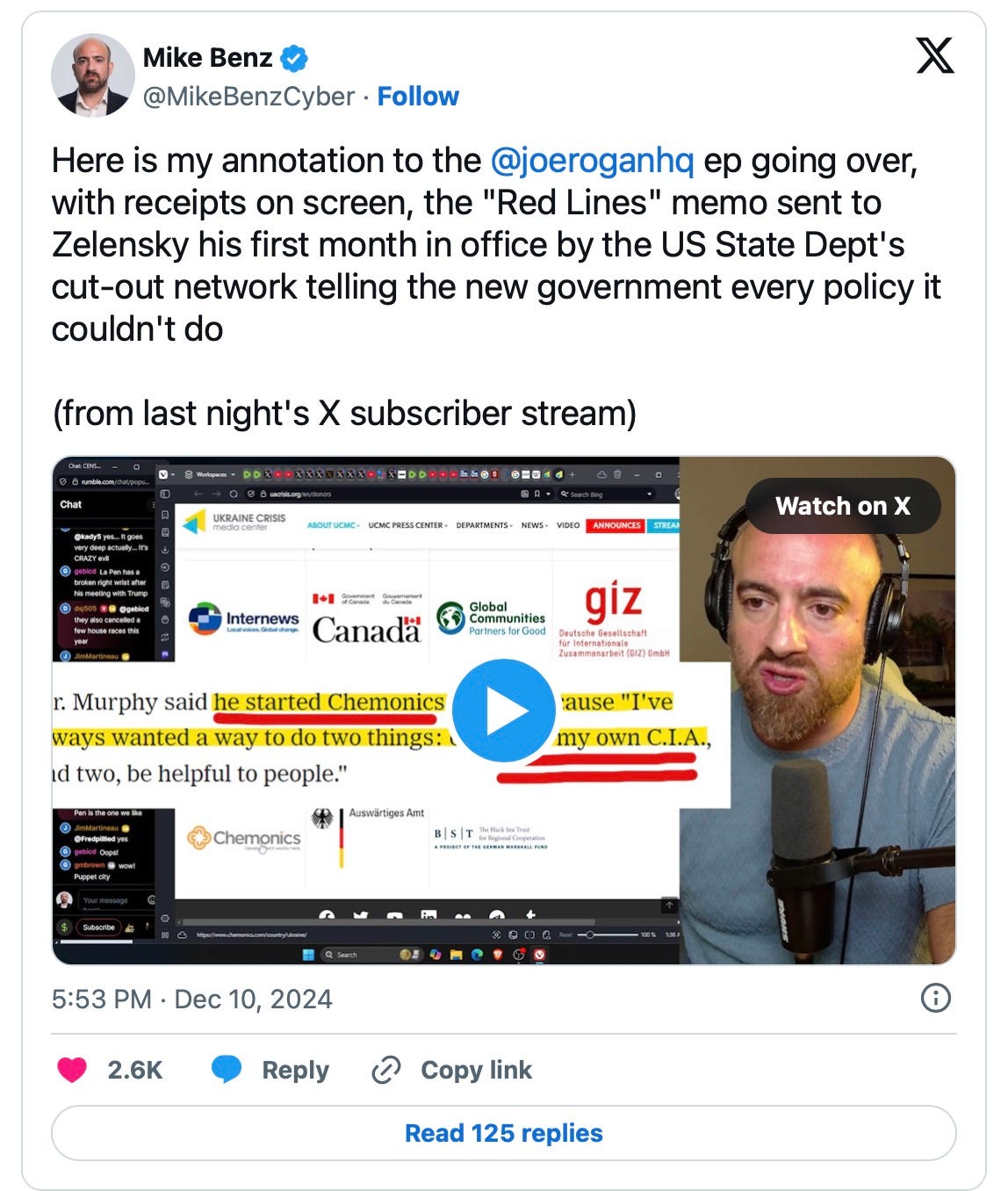Read 125 replies
The height and width of the screenshot is (1191, 1008).
click(x=504, y=1133)
